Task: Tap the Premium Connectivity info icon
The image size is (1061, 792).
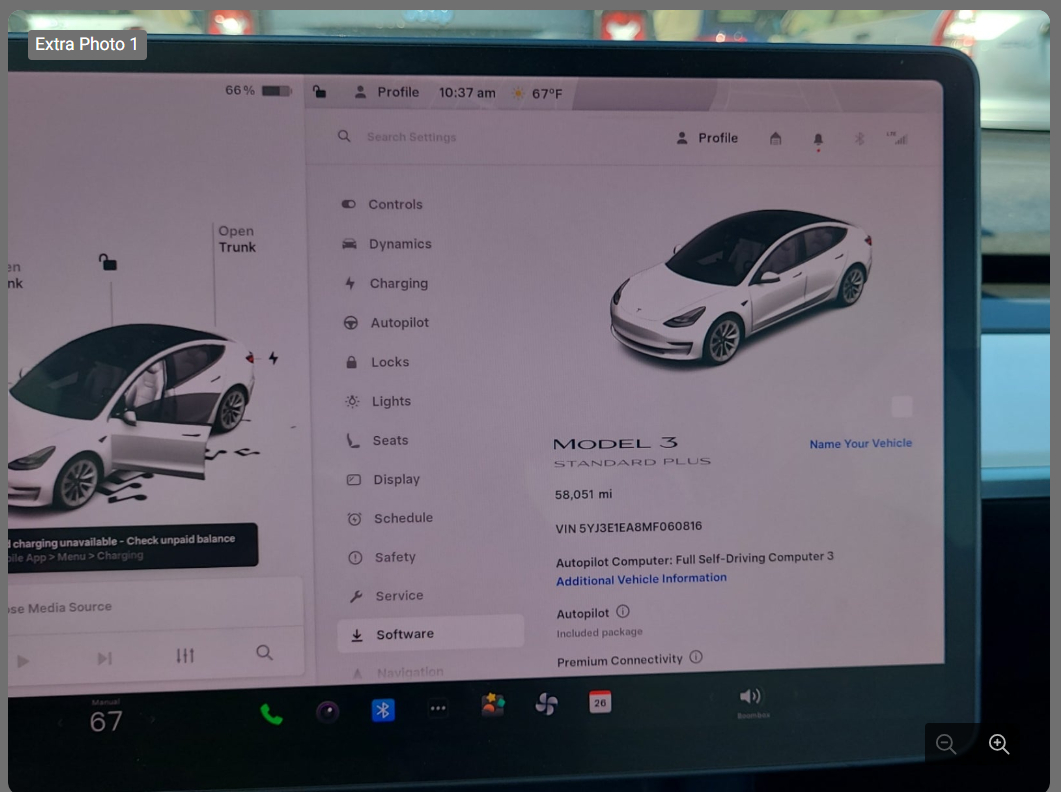Action: pyautogui.click(x=696, y=657)
